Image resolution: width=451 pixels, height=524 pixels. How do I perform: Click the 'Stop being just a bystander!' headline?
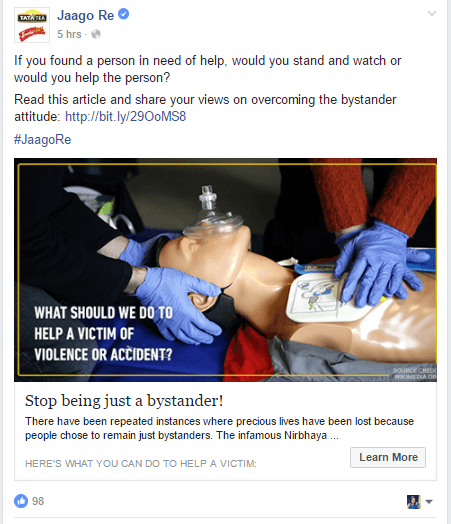[x=124, y=401]
